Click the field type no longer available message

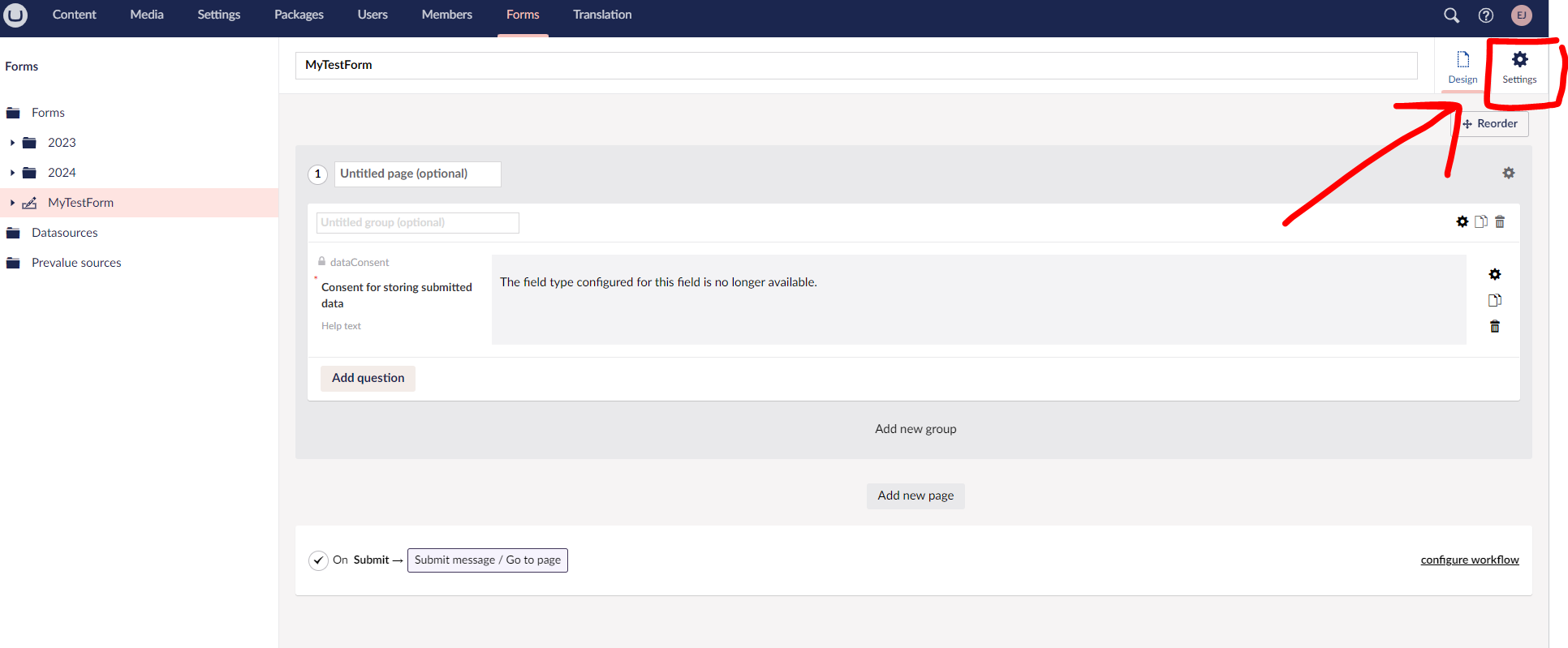pyautogui.click(x=658, y=282)
